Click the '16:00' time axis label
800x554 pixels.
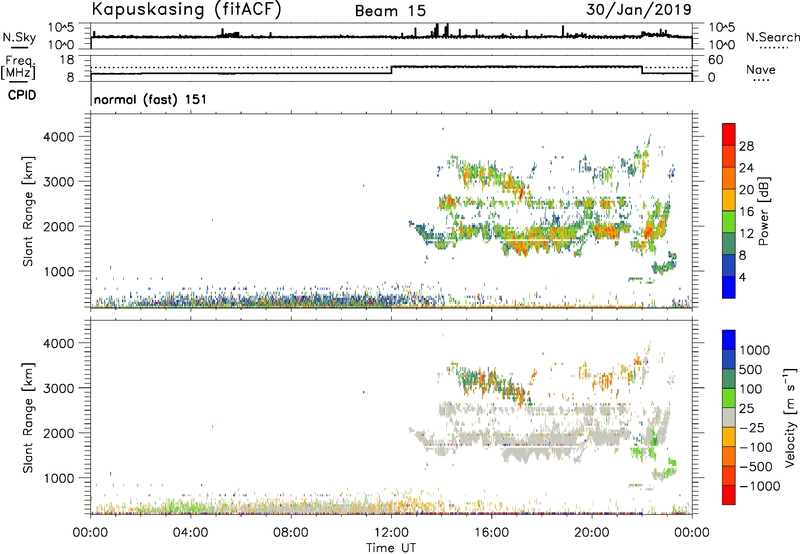click(x=491, y=533)
